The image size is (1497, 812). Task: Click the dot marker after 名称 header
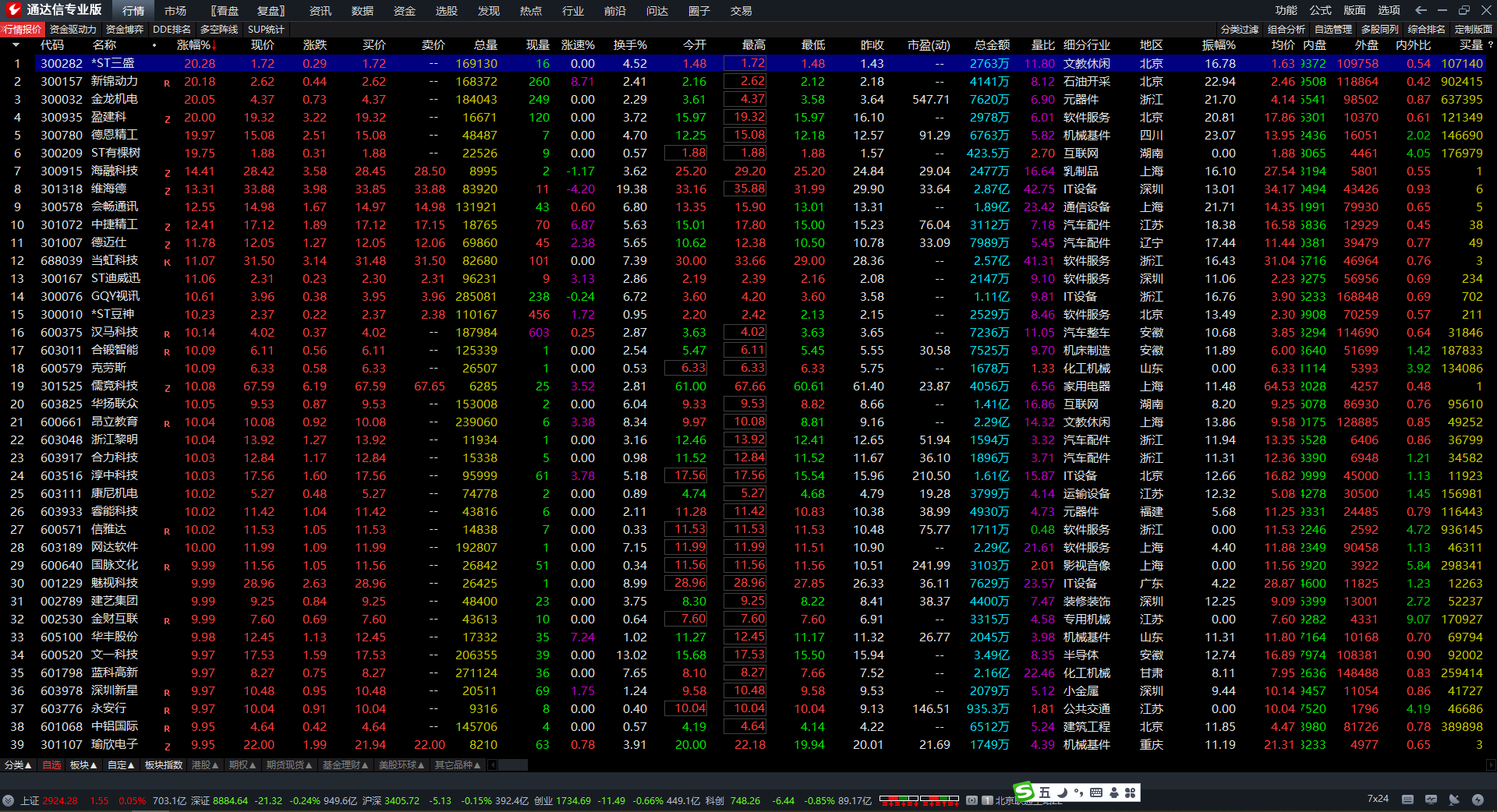pyautogui.click(x=154, y=45)
